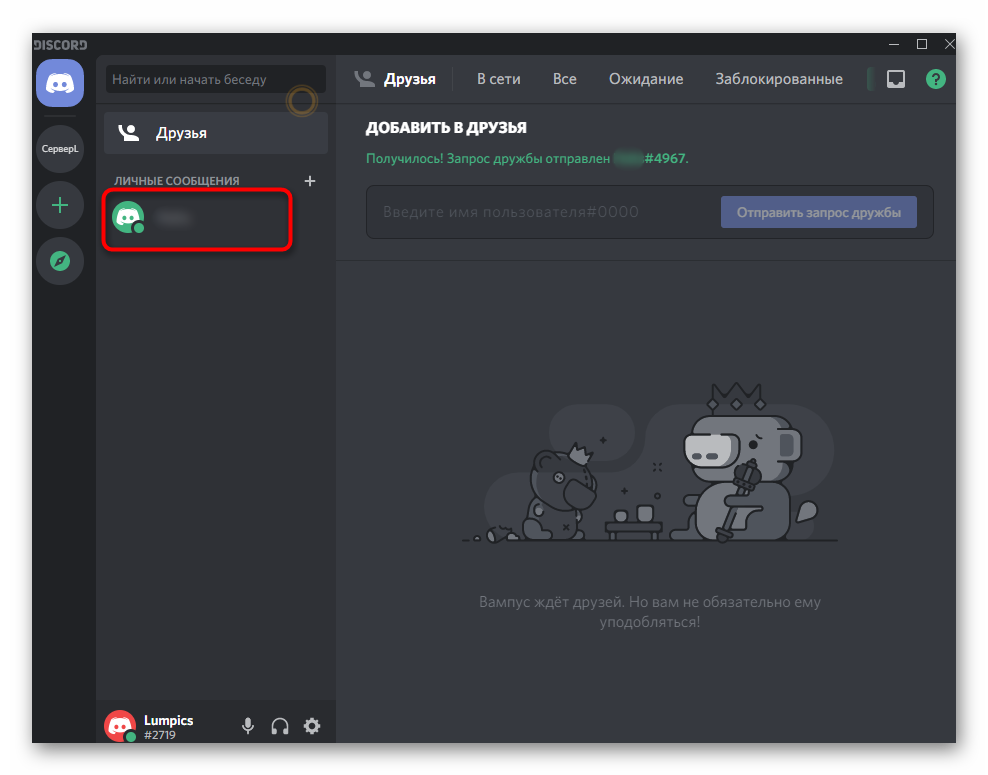Mute the microphone

pyautogui.click(x=248, y=726)
